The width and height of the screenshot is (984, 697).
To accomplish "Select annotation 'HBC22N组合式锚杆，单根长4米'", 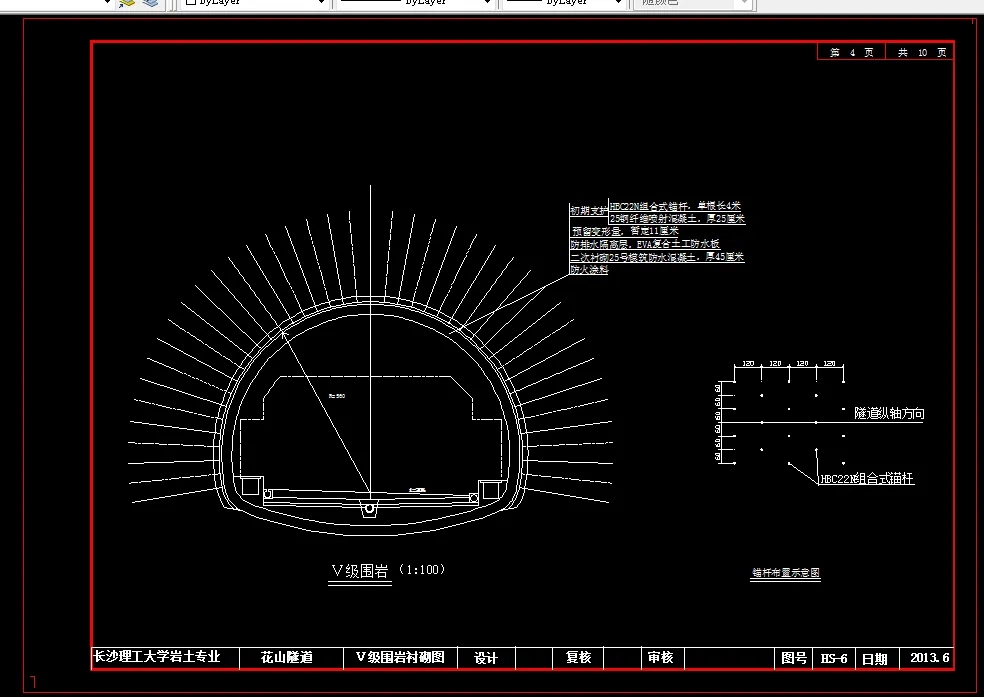I will 675,206.
